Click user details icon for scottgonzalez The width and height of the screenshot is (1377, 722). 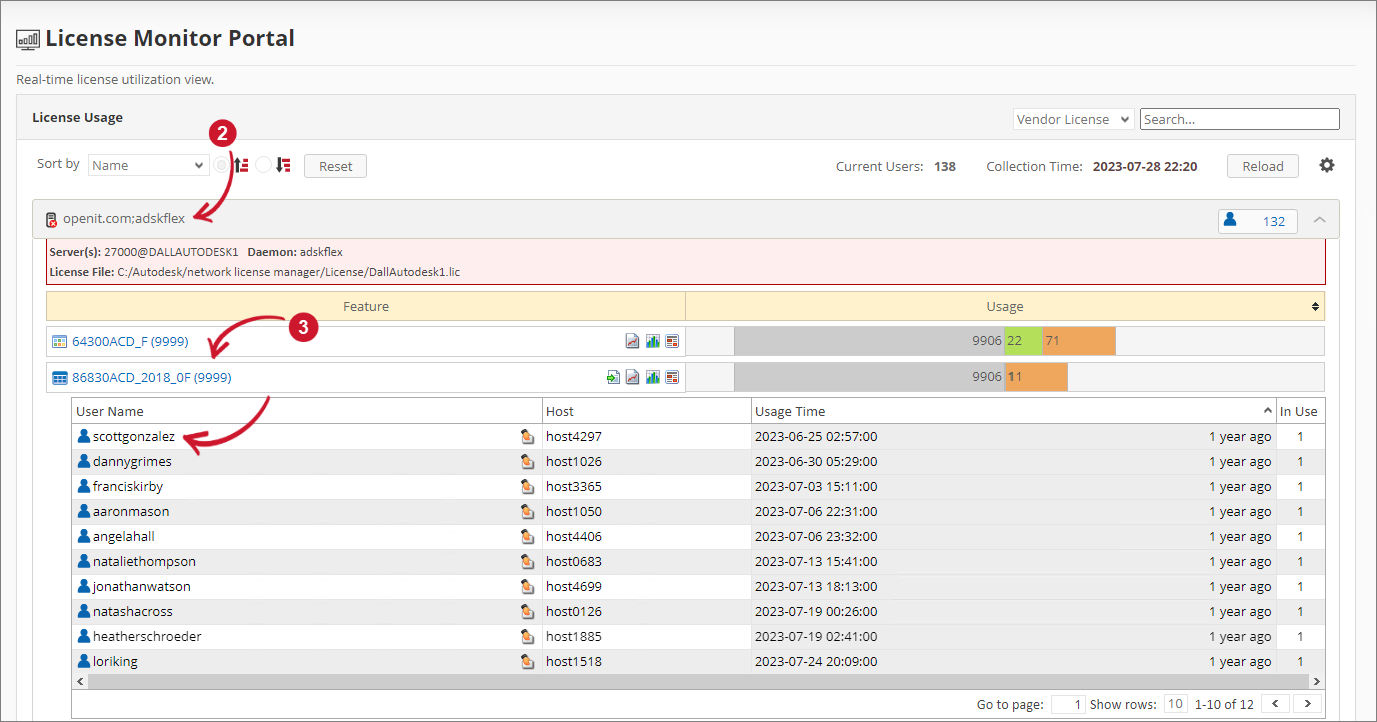527,437
